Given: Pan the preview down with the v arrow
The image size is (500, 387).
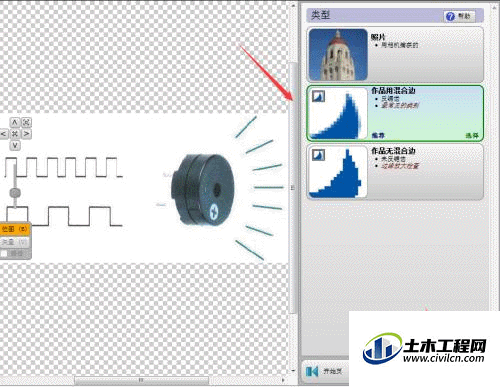Looking at the screenshot, I should [x=15, y=145].
